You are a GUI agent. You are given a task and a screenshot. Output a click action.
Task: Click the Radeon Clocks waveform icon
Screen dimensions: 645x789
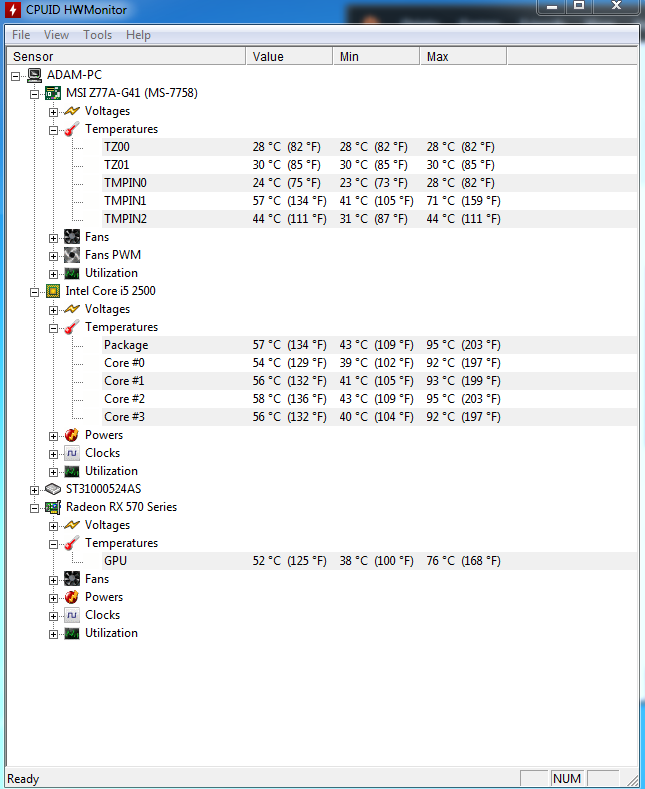coord(72,615)
